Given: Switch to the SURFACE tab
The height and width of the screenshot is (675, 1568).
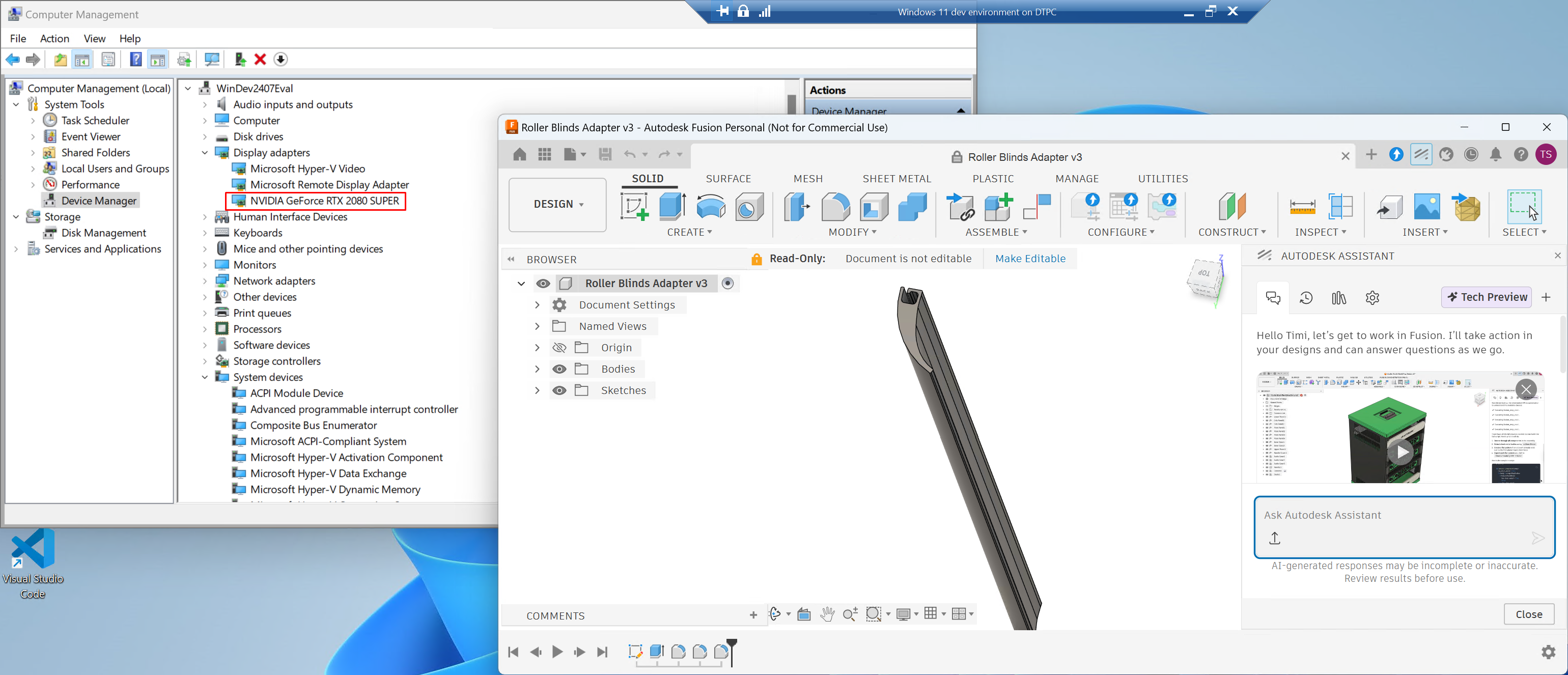Looking at the screenshot, I should pos(728,179).
